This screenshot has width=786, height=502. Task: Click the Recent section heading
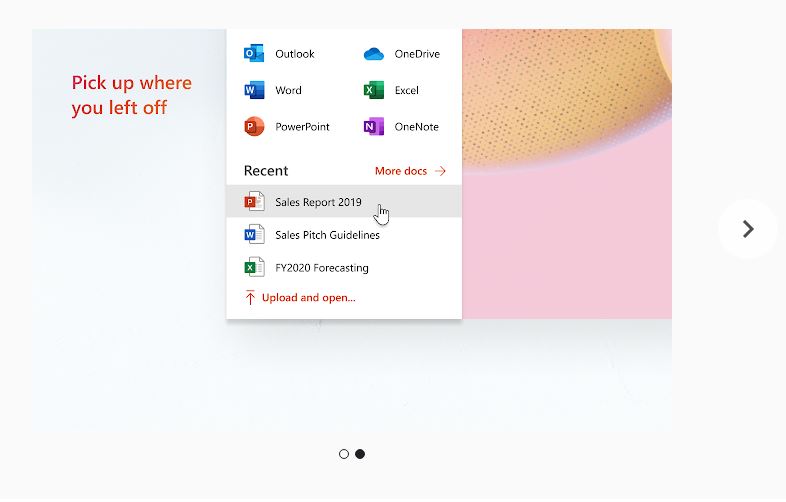pyautogui.click(x=266, y=171)
